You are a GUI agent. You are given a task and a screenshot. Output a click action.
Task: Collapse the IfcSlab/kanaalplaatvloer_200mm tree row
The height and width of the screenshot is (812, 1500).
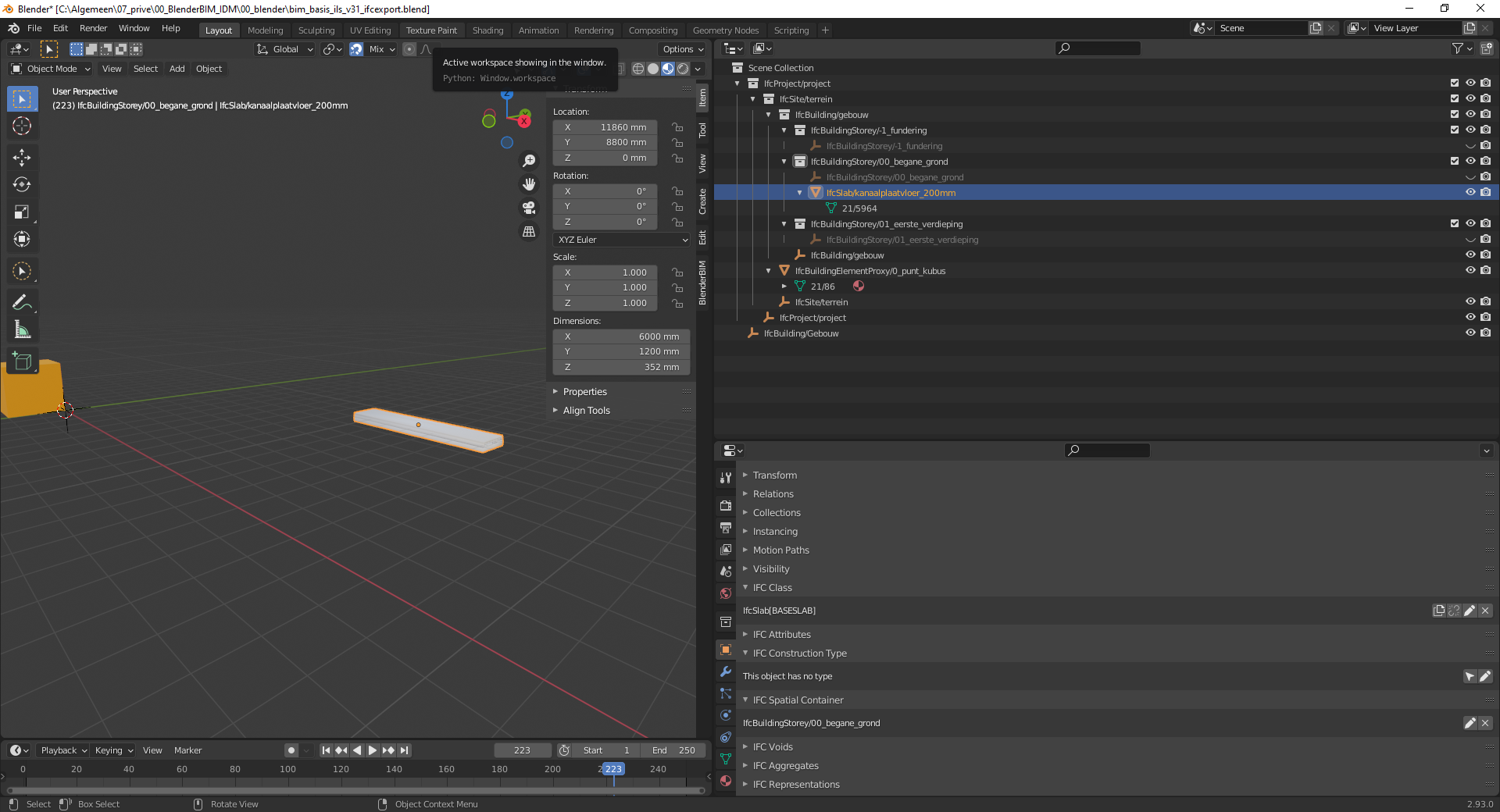pos(799,193)
